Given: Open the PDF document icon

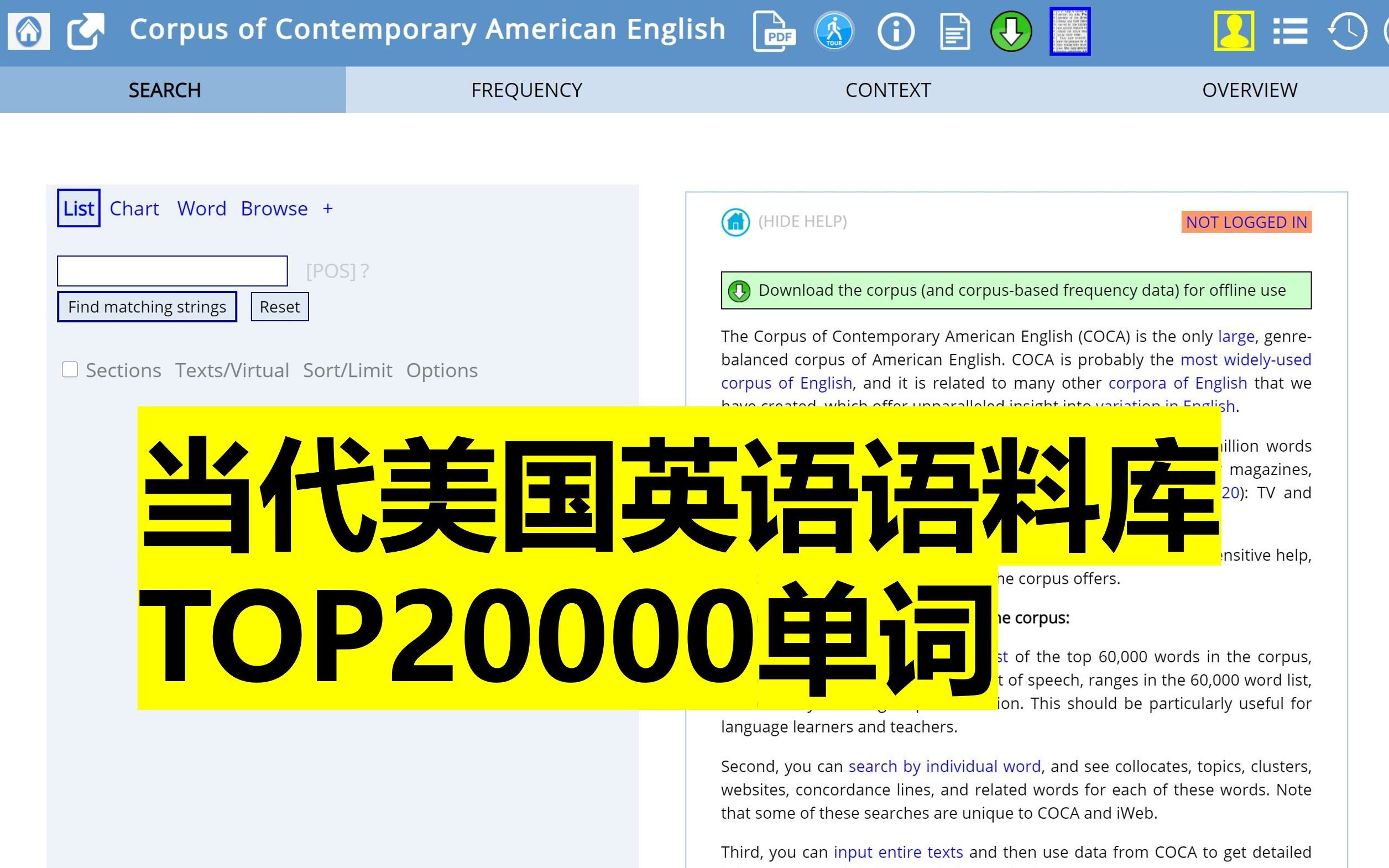Looking at the screenshot, I should click(774, 31).
